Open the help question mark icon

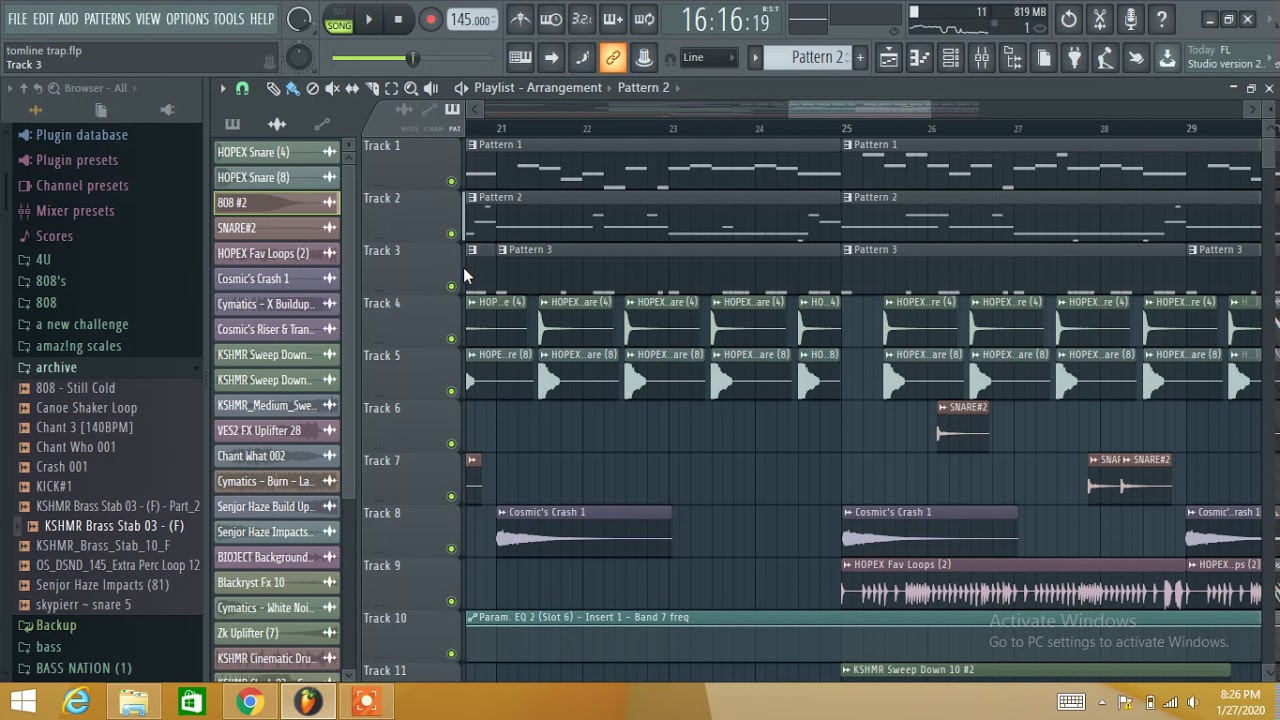1161,19
